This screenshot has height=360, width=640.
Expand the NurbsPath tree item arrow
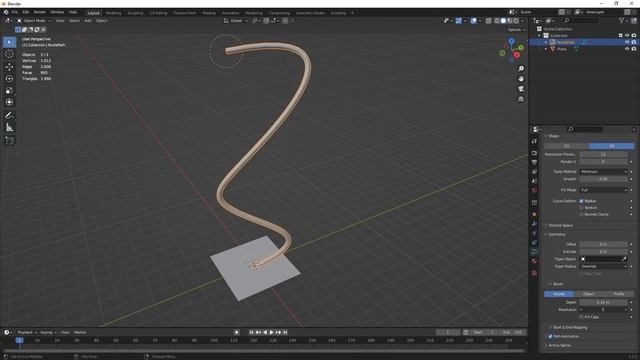pyautogui.click(x=546, y=42)
